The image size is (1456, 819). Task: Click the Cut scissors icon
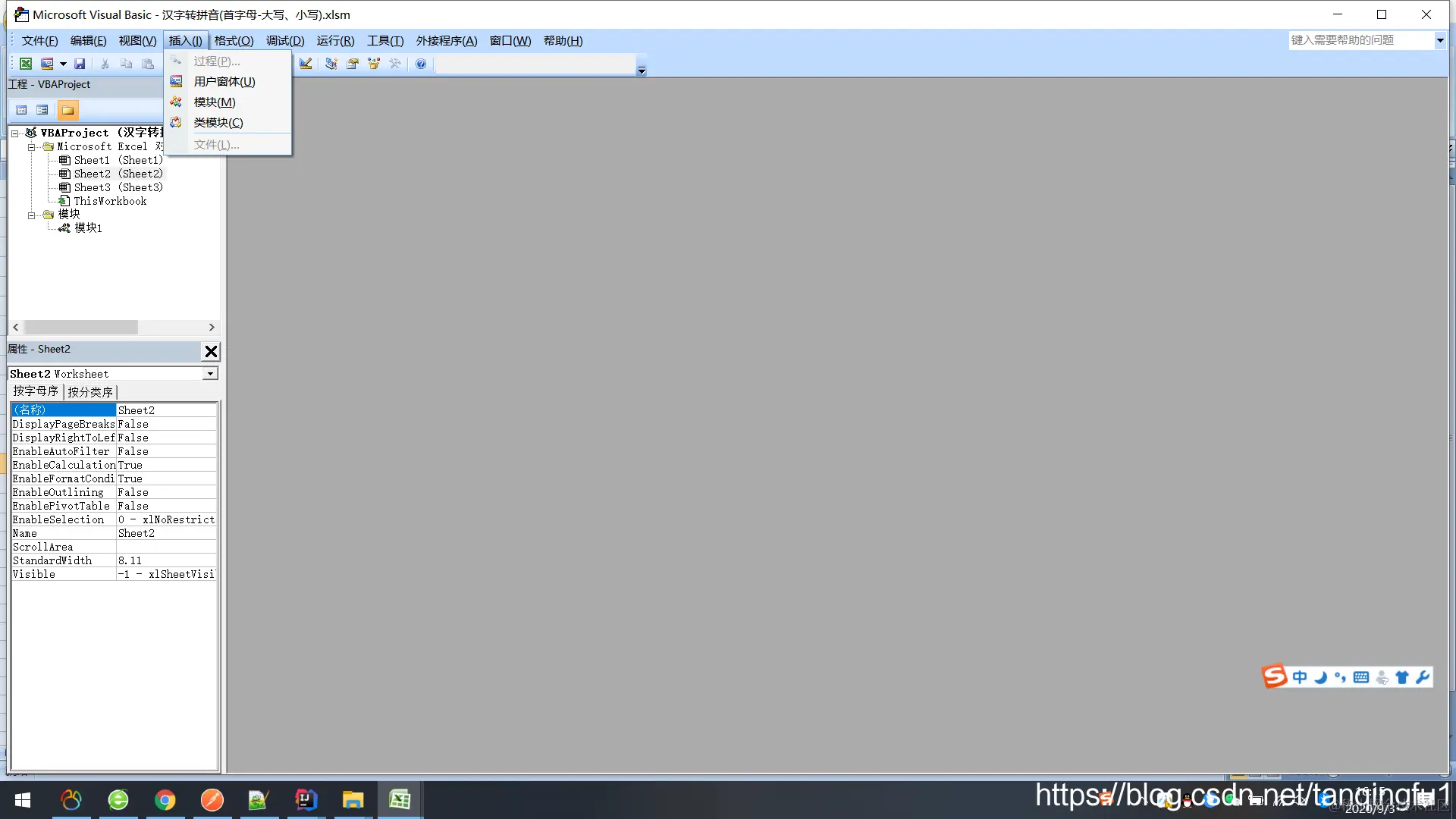point(105,64)
